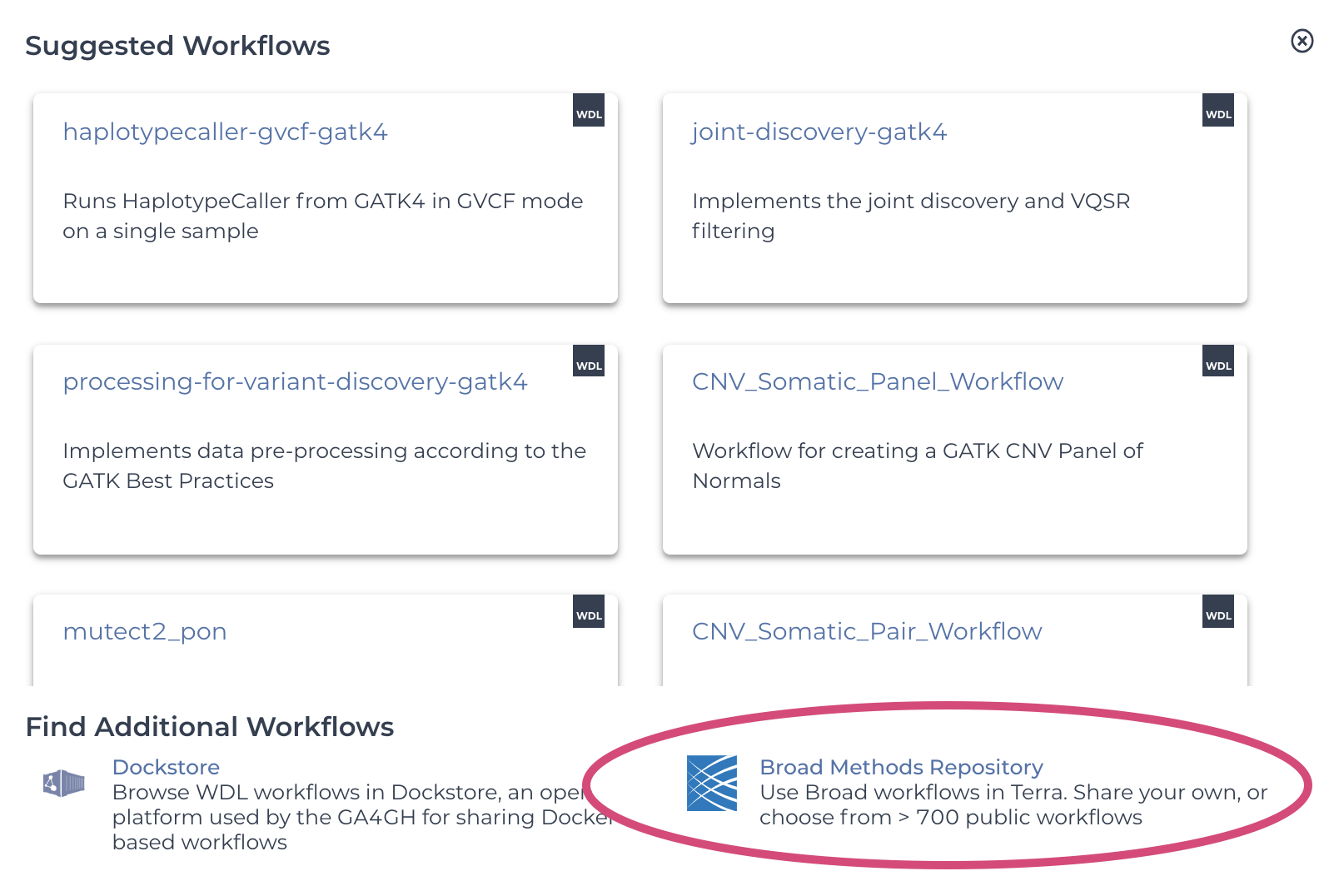Click the WDL badge on haplotypecaller-gvcf-gatk4 card
The width and height of the screenshot is (1339, 896).
point(589,111)
